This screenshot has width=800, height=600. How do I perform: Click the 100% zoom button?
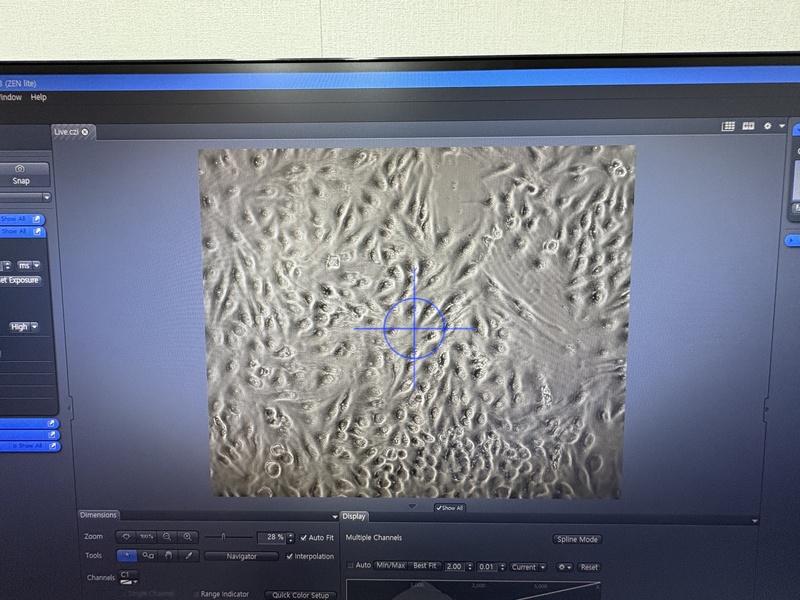147,537
